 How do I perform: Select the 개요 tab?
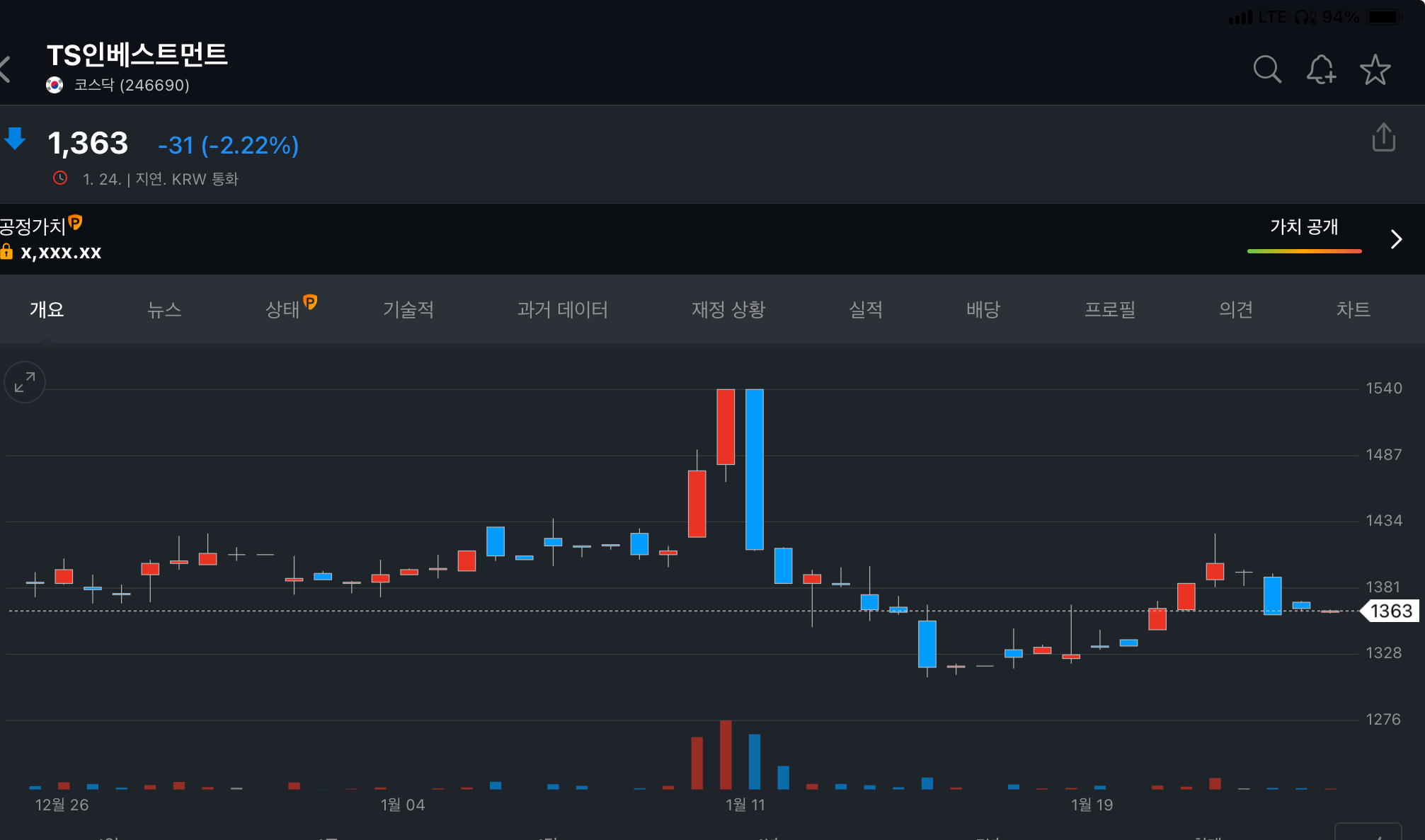(x=47, y=309)
